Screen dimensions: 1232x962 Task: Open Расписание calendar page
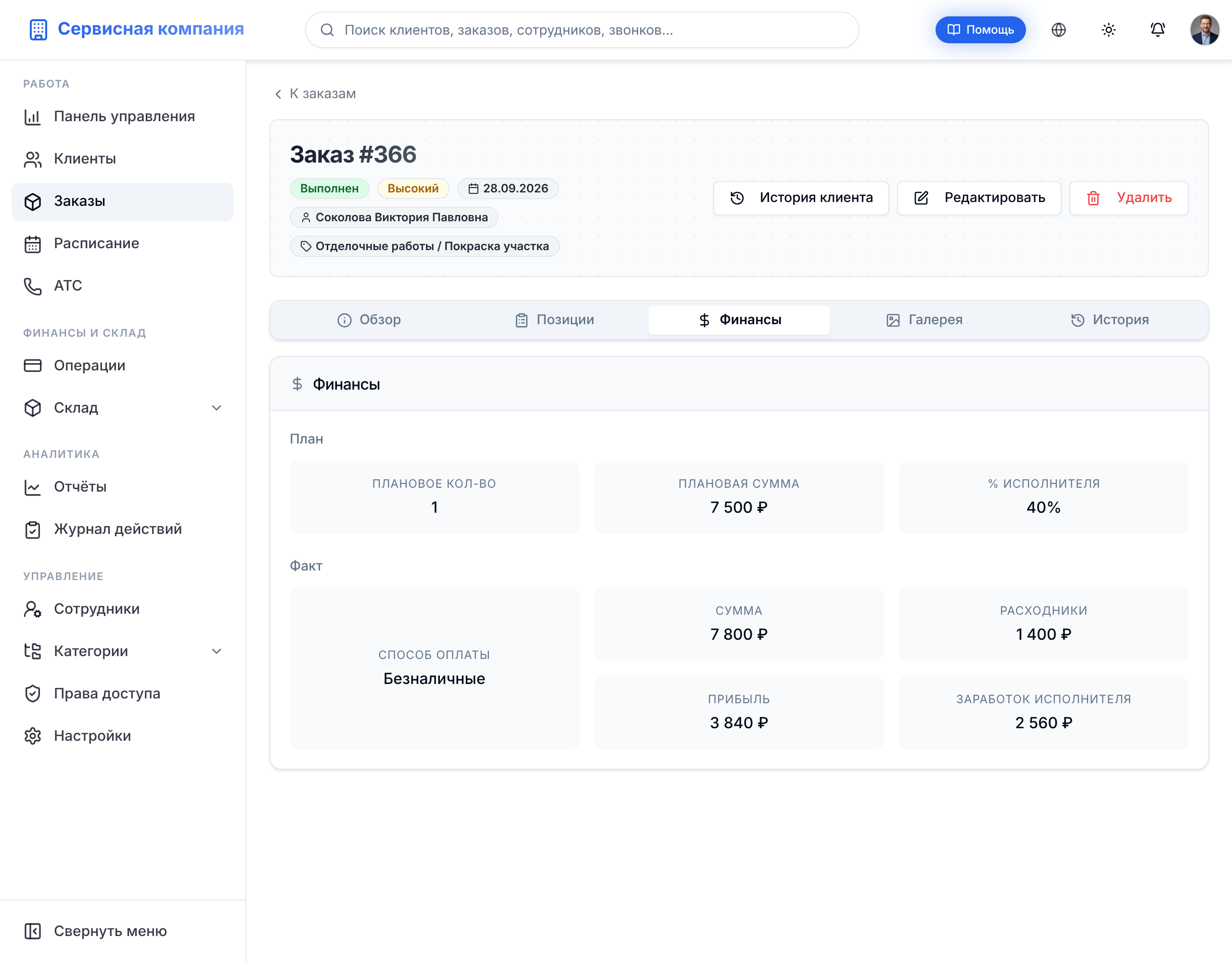[x=122, y=243]
